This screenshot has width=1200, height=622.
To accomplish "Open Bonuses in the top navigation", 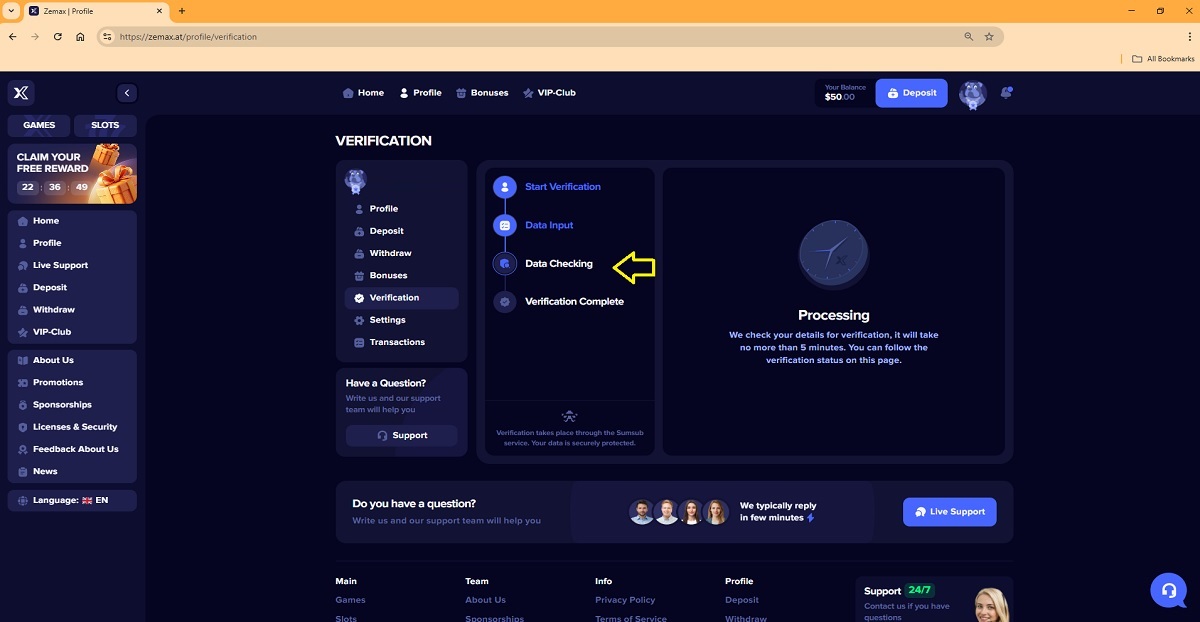I will point(482,93).
